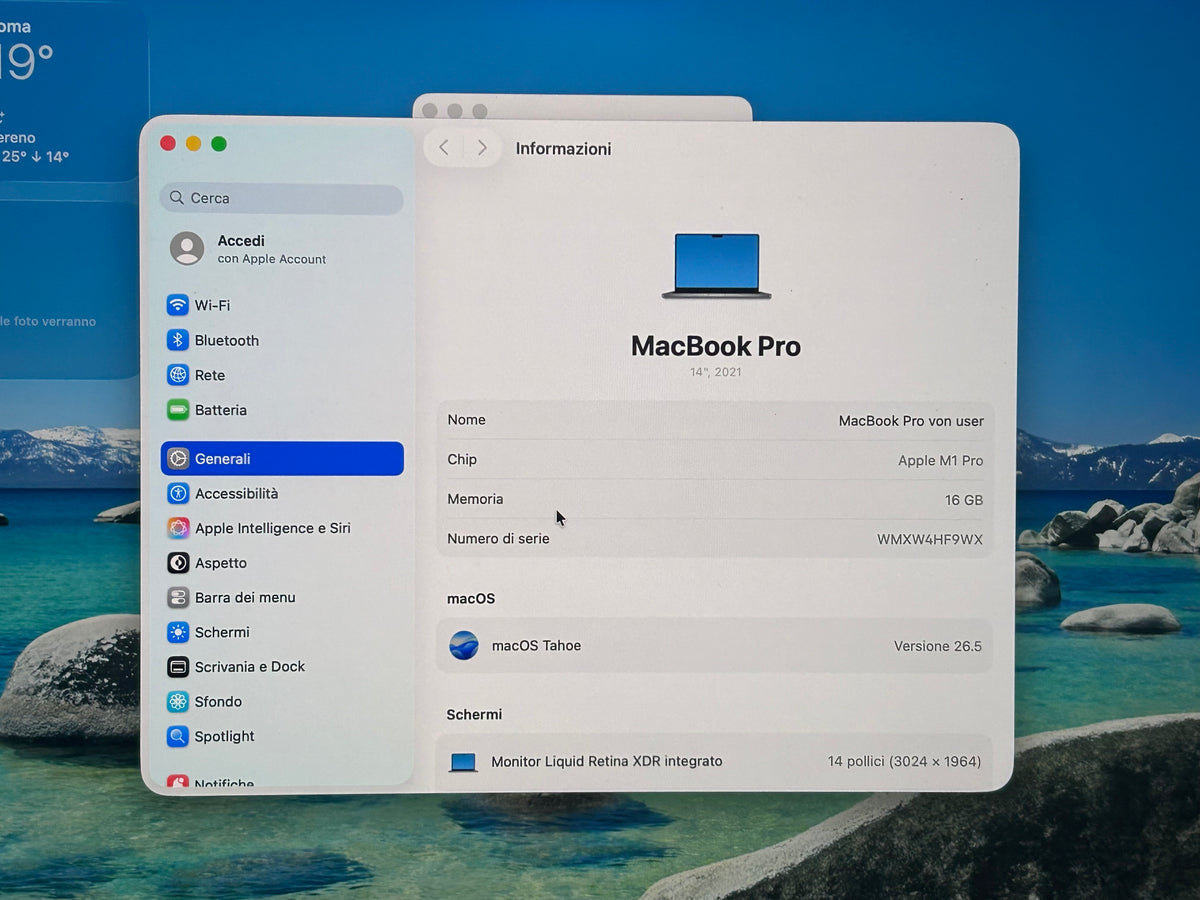Go back with the left chevron
The image size is (1200, 900).
444,148
